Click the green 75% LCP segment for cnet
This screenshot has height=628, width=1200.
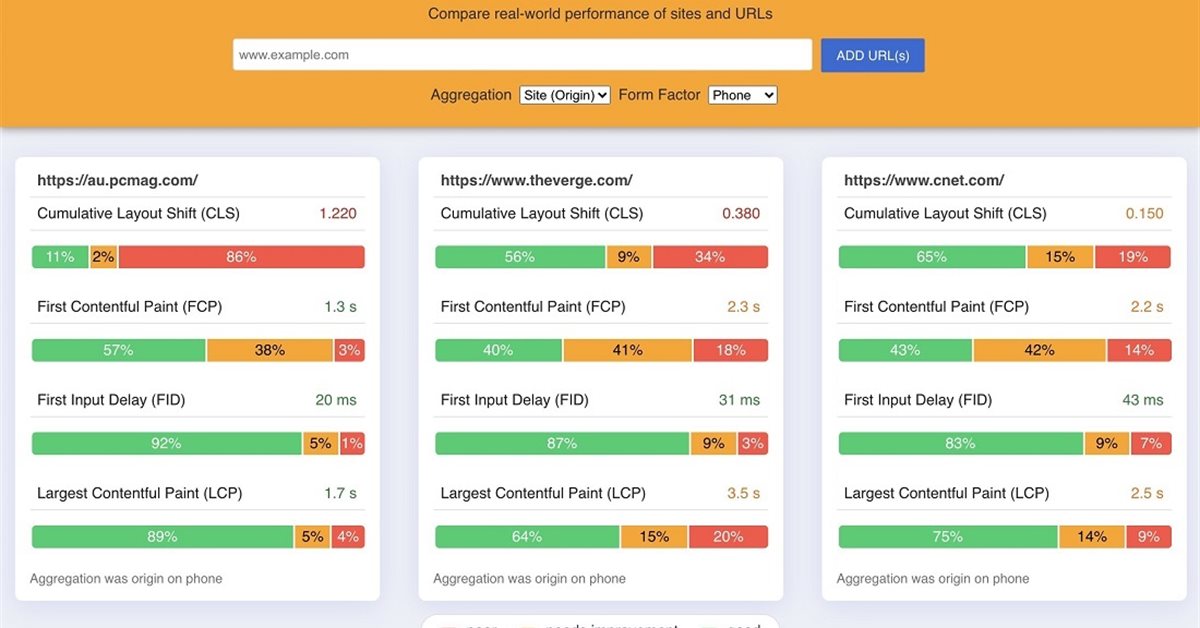pyautogui.click(x=947, y=537)
